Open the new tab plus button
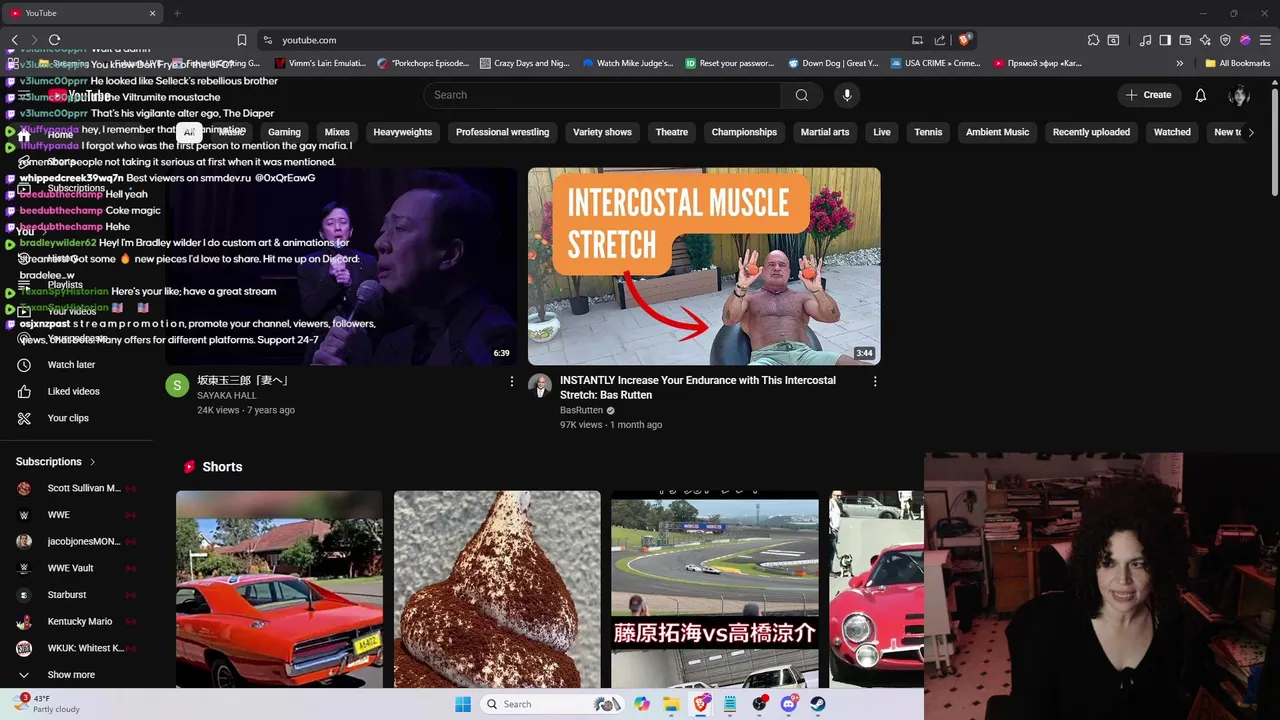The height and width of the screenshot is (720, 1280). coord(177,13)
